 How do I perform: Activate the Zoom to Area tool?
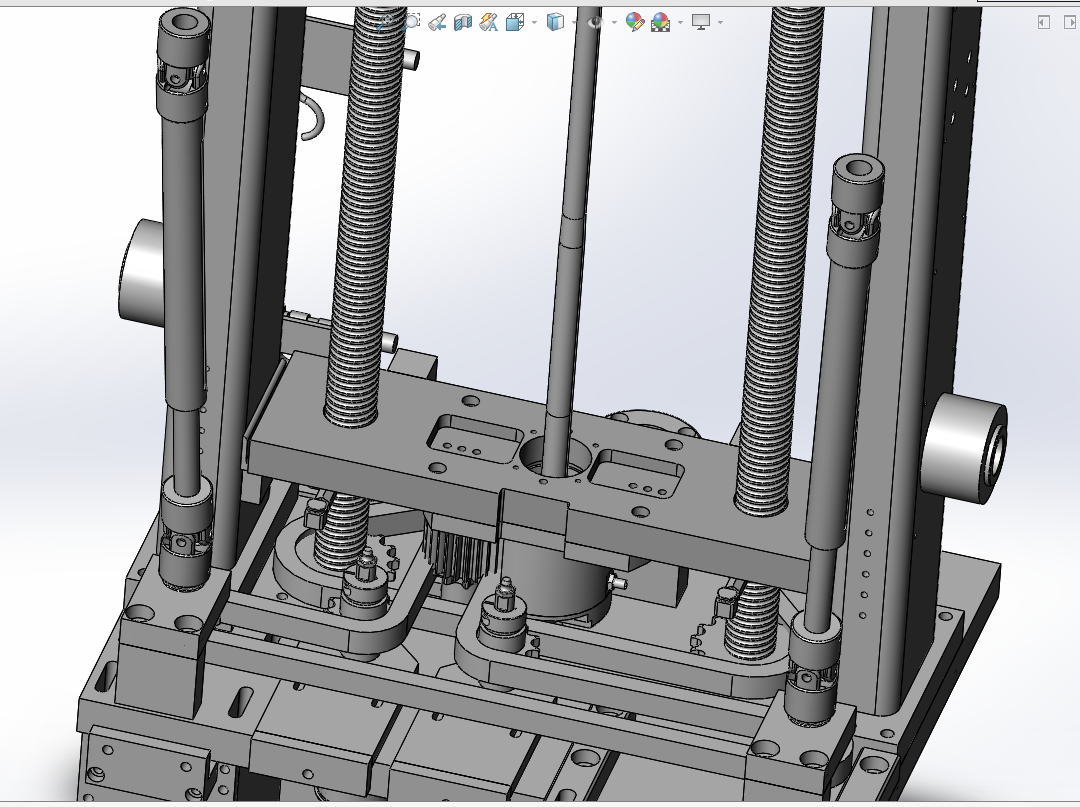coord(412,21)
